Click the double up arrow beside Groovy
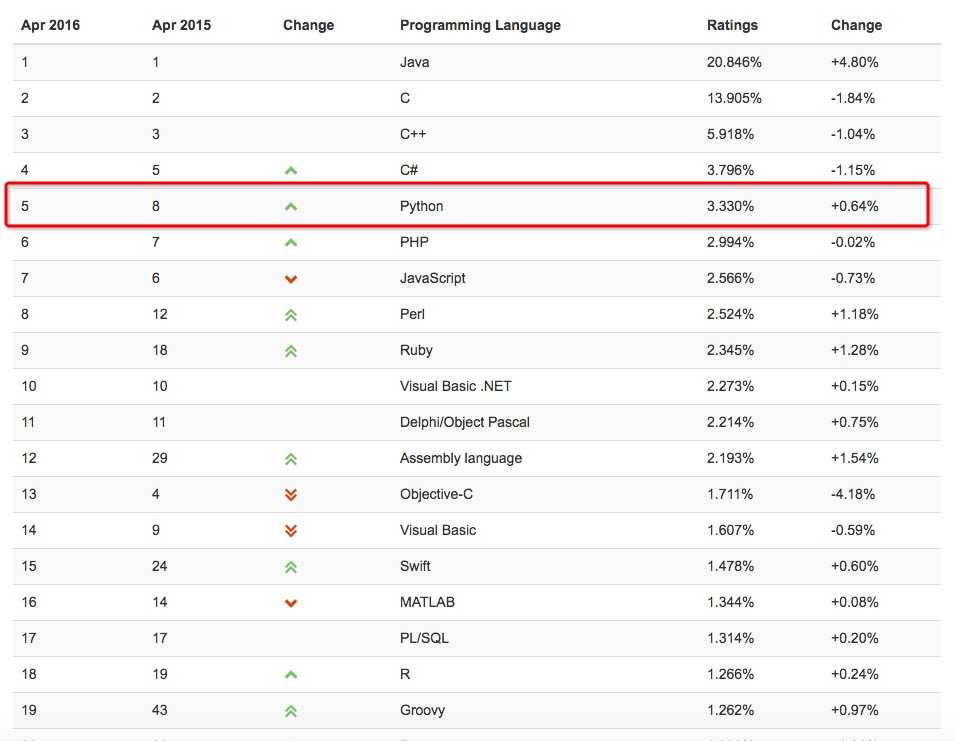955x741 pixels. coord(291,710)
